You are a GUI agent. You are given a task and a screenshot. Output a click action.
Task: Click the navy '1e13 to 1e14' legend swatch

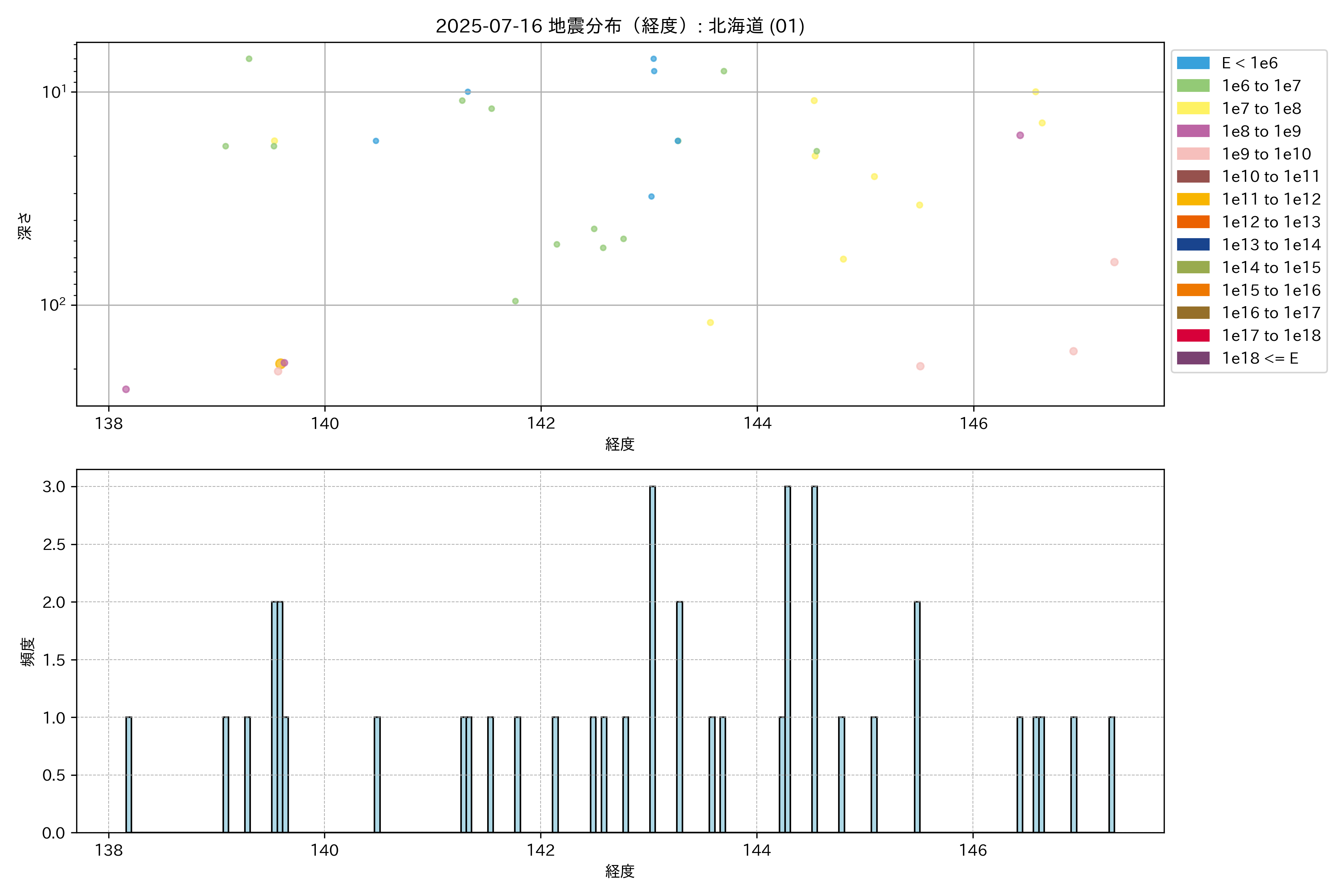[x=1192, y=245]
